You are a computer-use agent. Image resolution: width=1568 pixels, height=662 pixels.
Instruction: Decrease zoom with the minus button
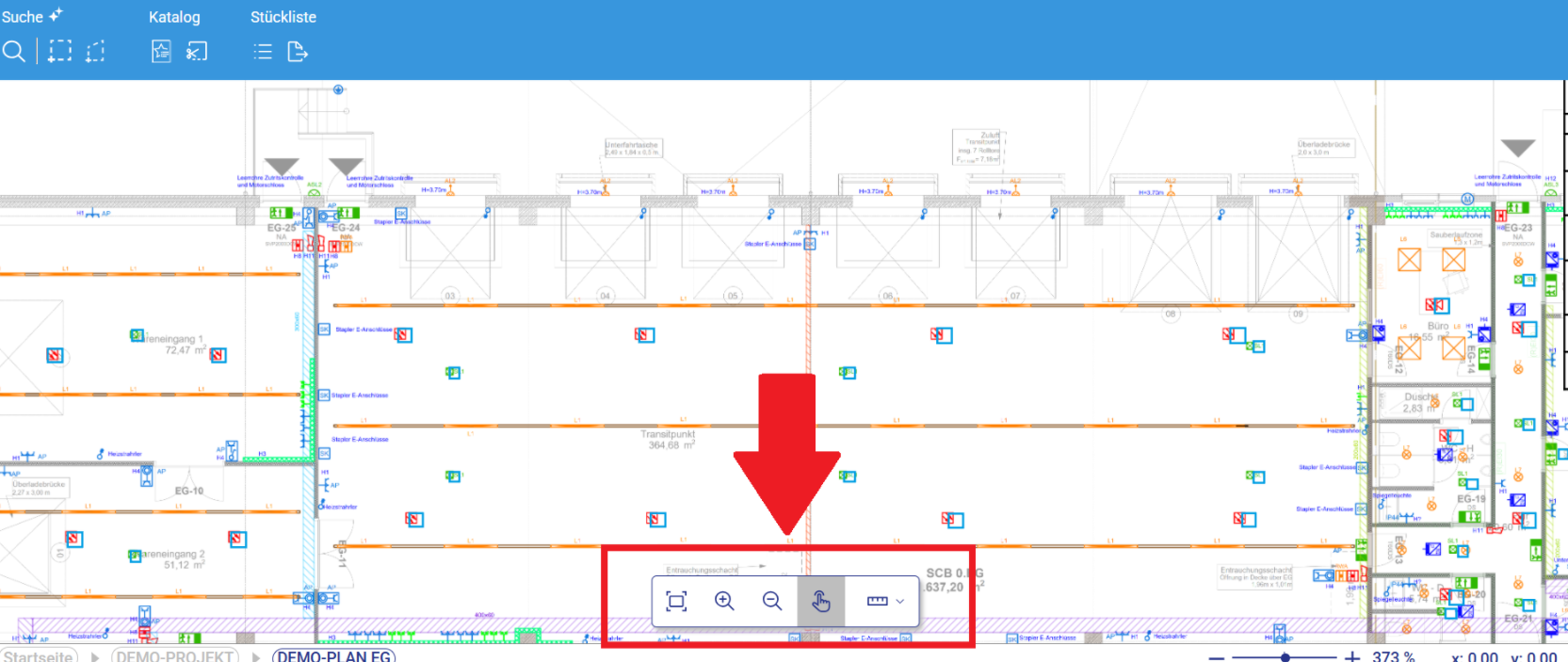[x=1217, y=657]
